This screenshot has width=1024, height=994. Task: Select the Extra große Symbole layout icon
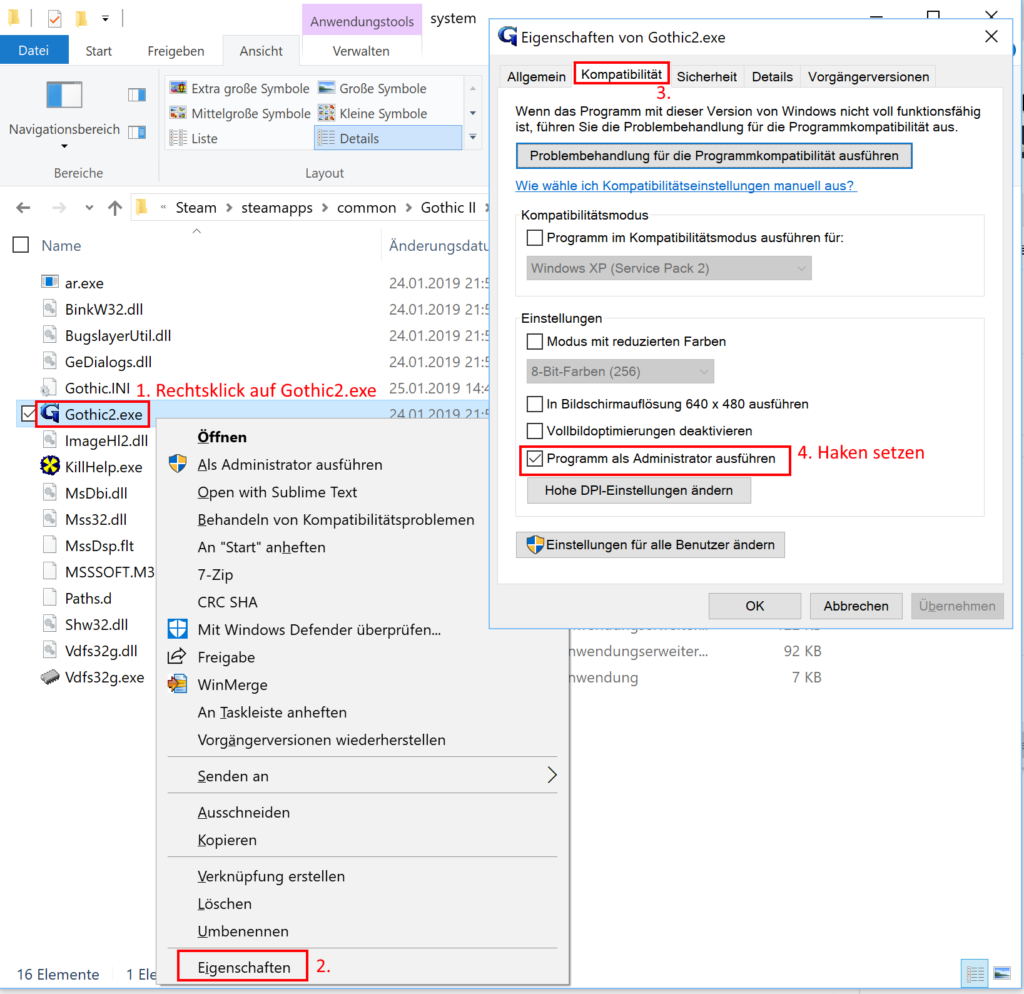pyautogui.click(x=178, y=89)
